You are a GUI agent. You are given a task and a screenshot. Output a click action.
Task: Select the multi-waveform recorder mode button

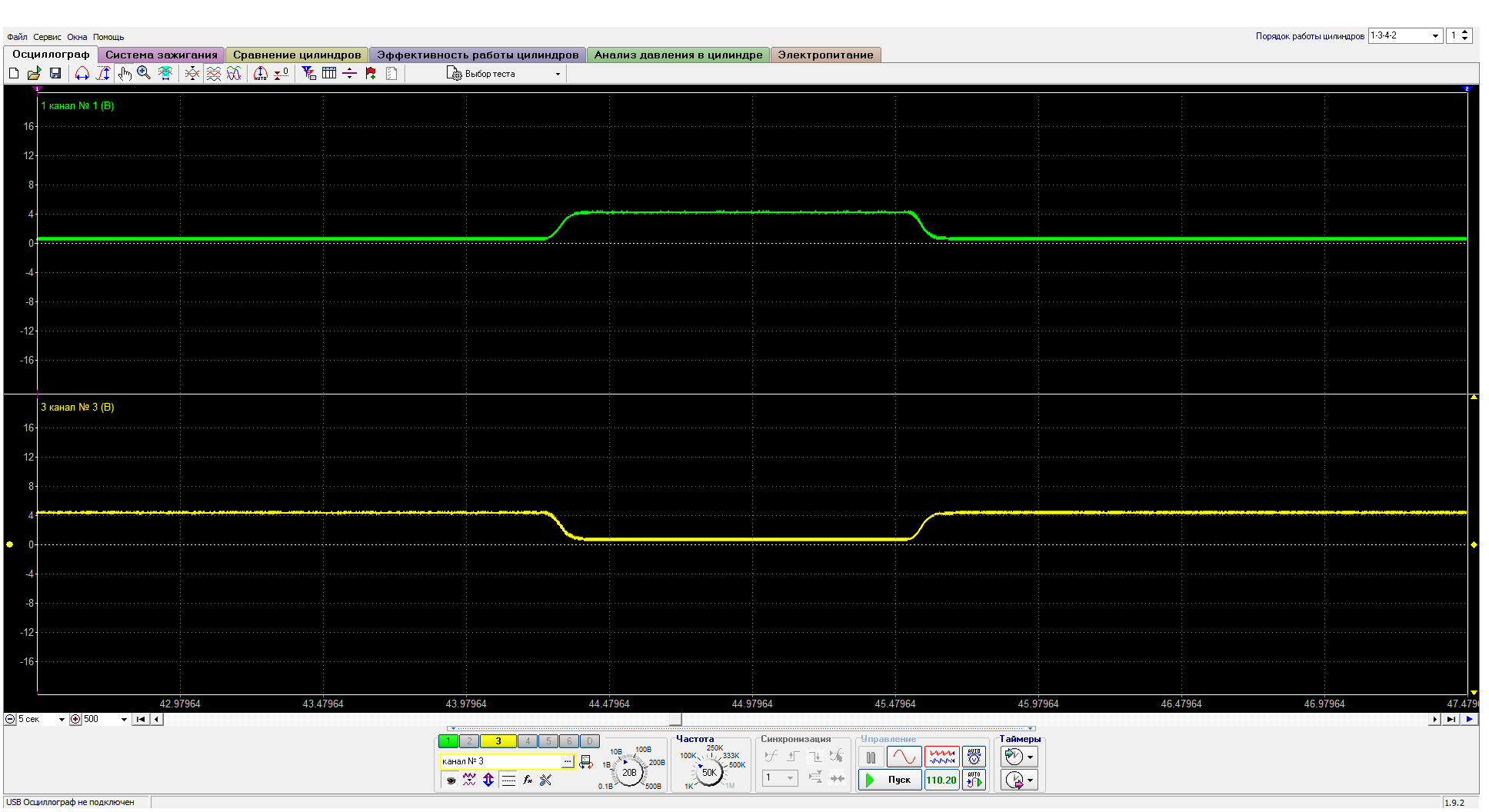[941, 757]
